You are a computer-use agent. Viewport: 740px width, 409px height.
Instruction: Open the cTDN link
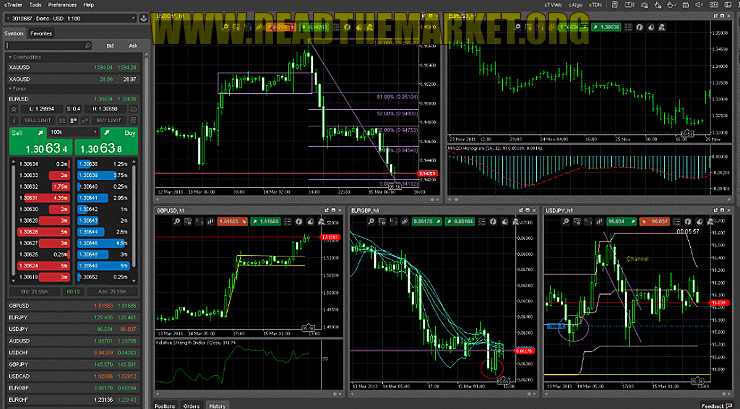(x=596, y=5)
